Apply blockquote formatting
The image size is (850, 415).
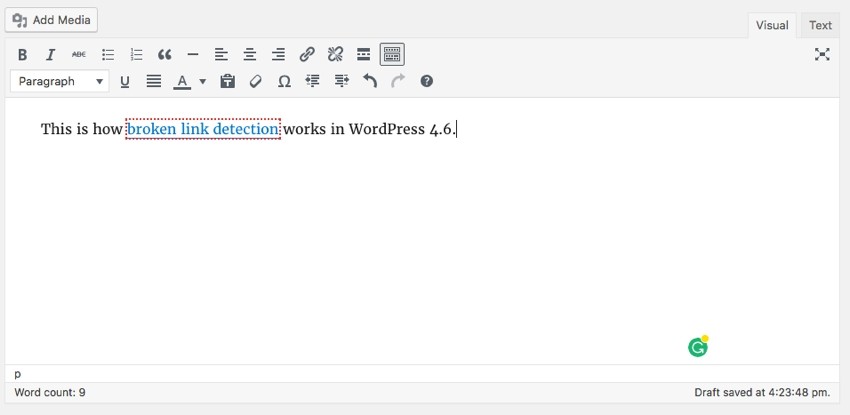pos(165,54)
